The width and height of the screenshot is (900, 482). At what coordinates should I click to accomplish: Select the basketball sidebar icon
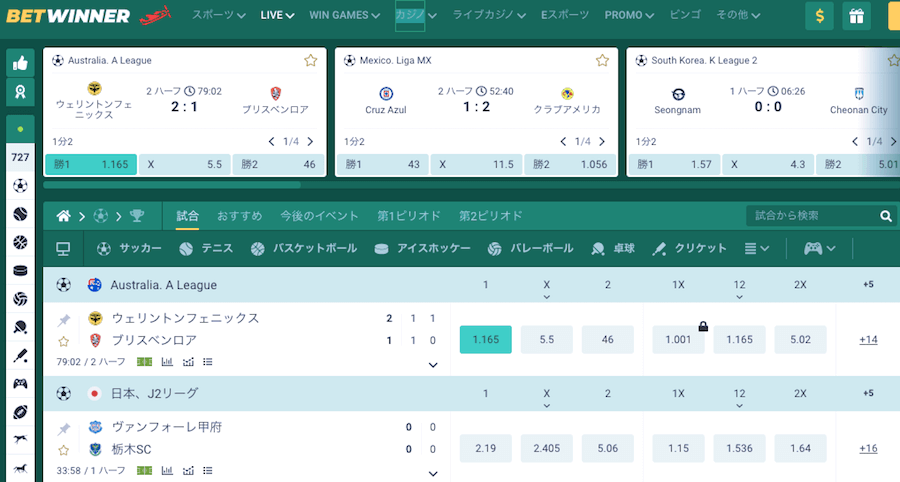20,242
